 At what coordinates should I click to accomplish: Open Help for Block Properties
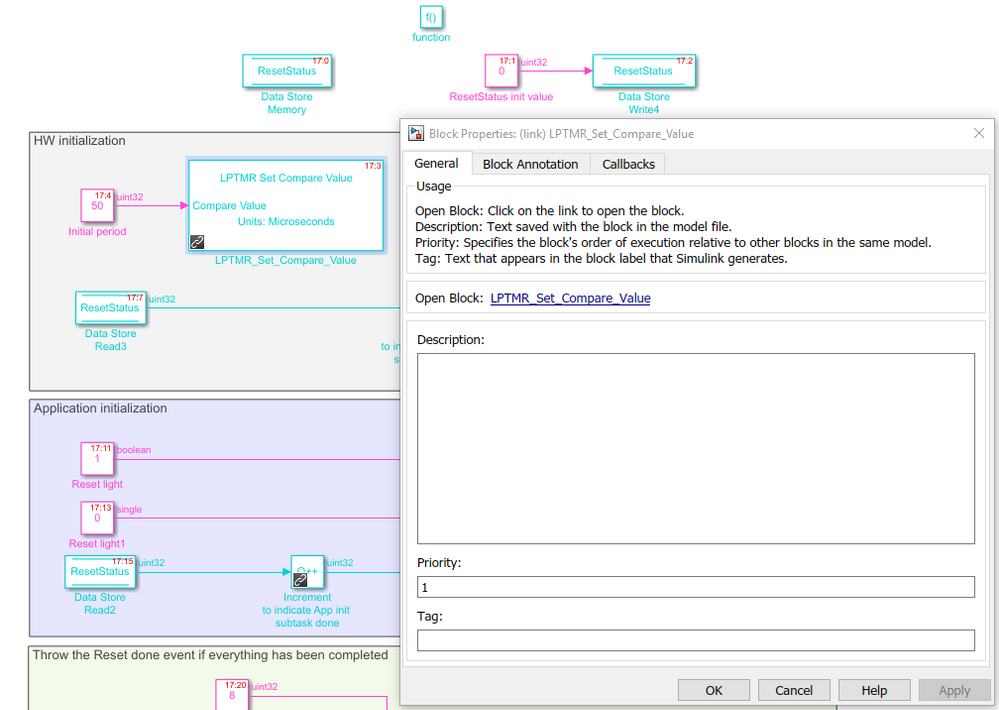pyautogui.click(x=874, y=690)
